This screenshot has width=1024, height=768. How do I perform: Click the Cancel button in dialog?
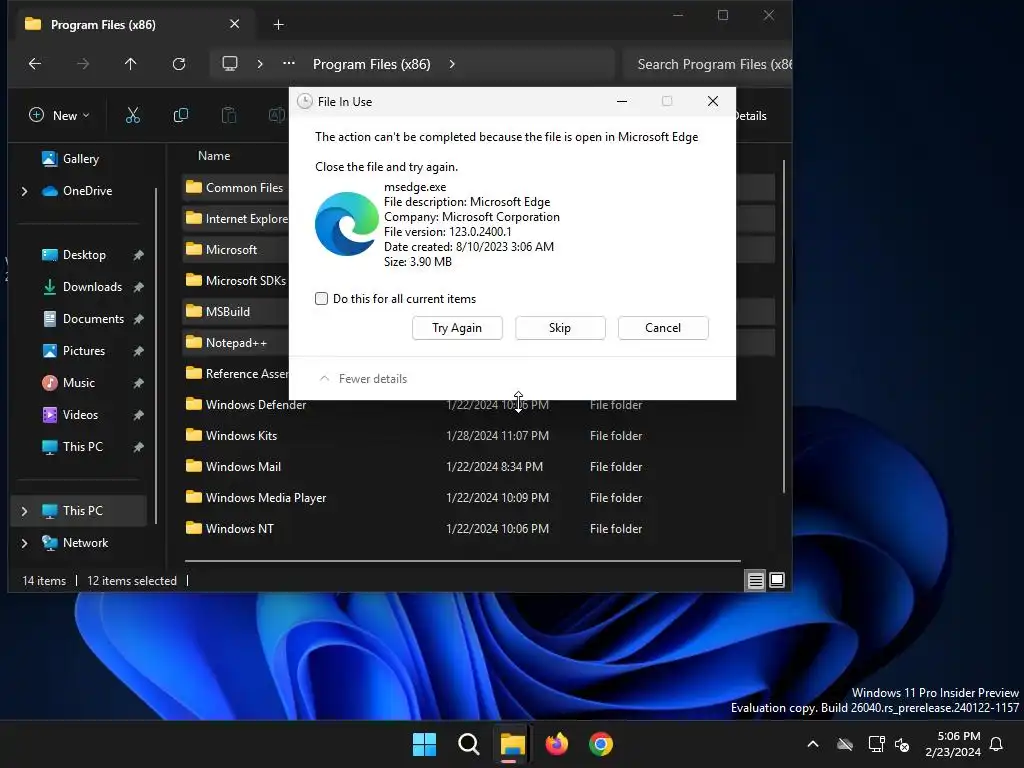click(x=663, y=328)
